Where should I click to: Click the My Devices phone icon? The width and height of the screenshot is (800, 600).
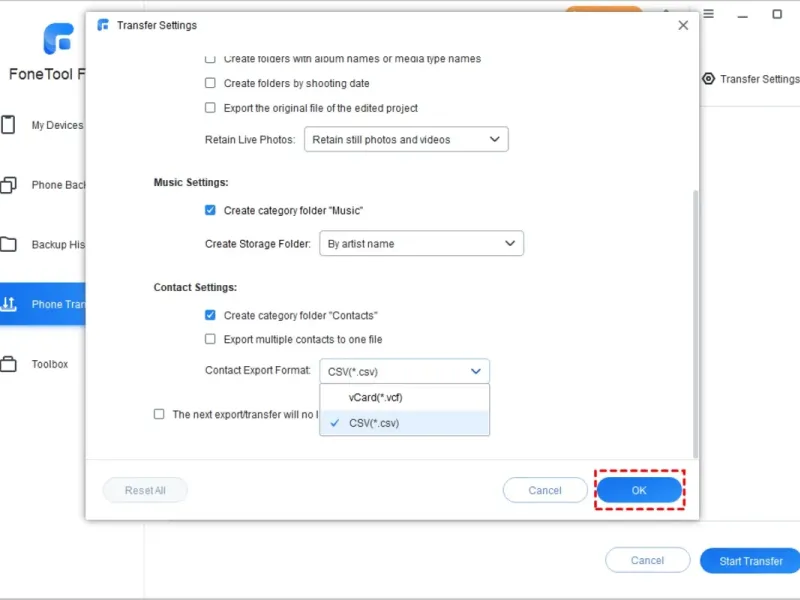pos(9,125)
